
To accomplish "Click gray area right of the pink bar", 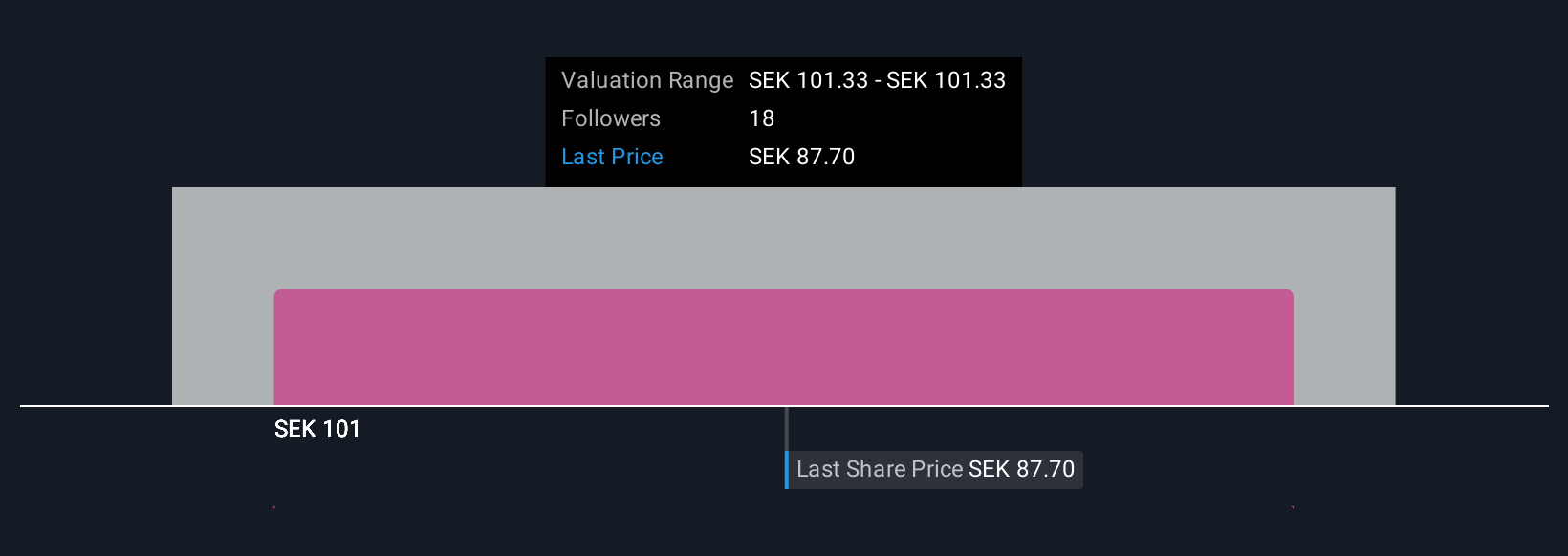I will pyautogui.click(x=1344, y=315).
